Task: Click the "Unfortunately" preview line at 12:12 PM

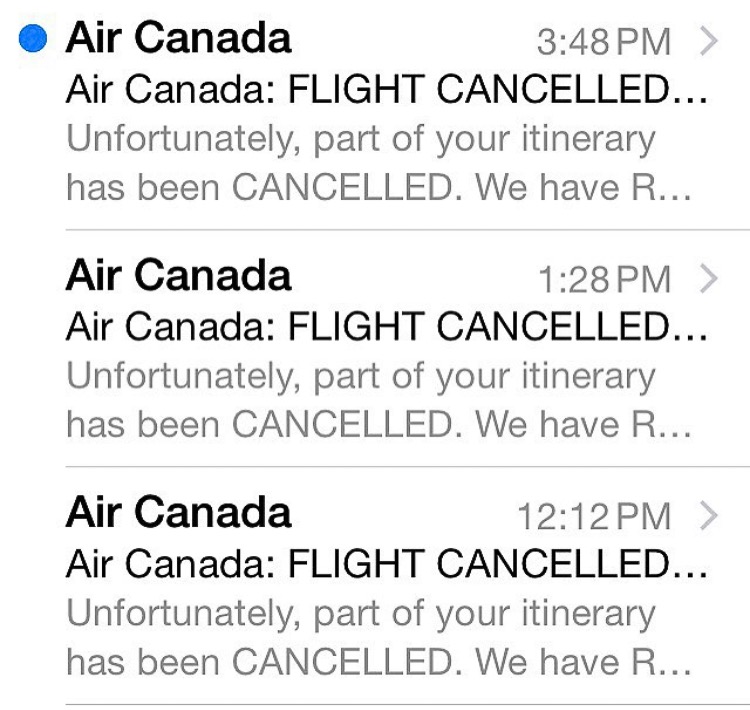Action: 361,613
